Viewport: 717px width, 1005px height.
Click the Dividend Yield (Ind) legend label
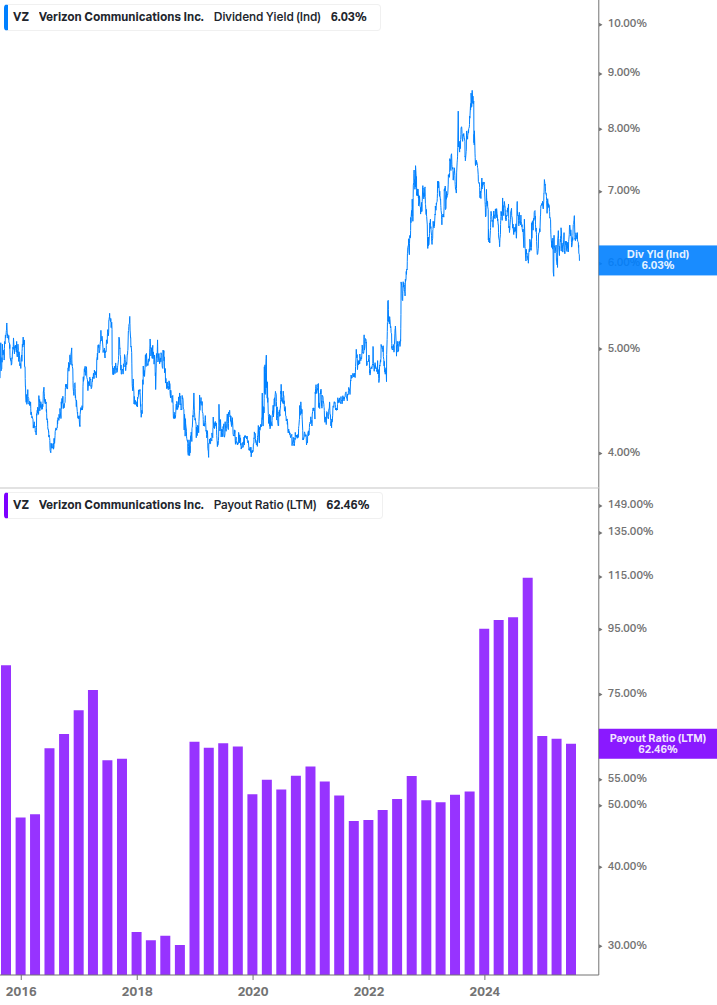(267, 17)
